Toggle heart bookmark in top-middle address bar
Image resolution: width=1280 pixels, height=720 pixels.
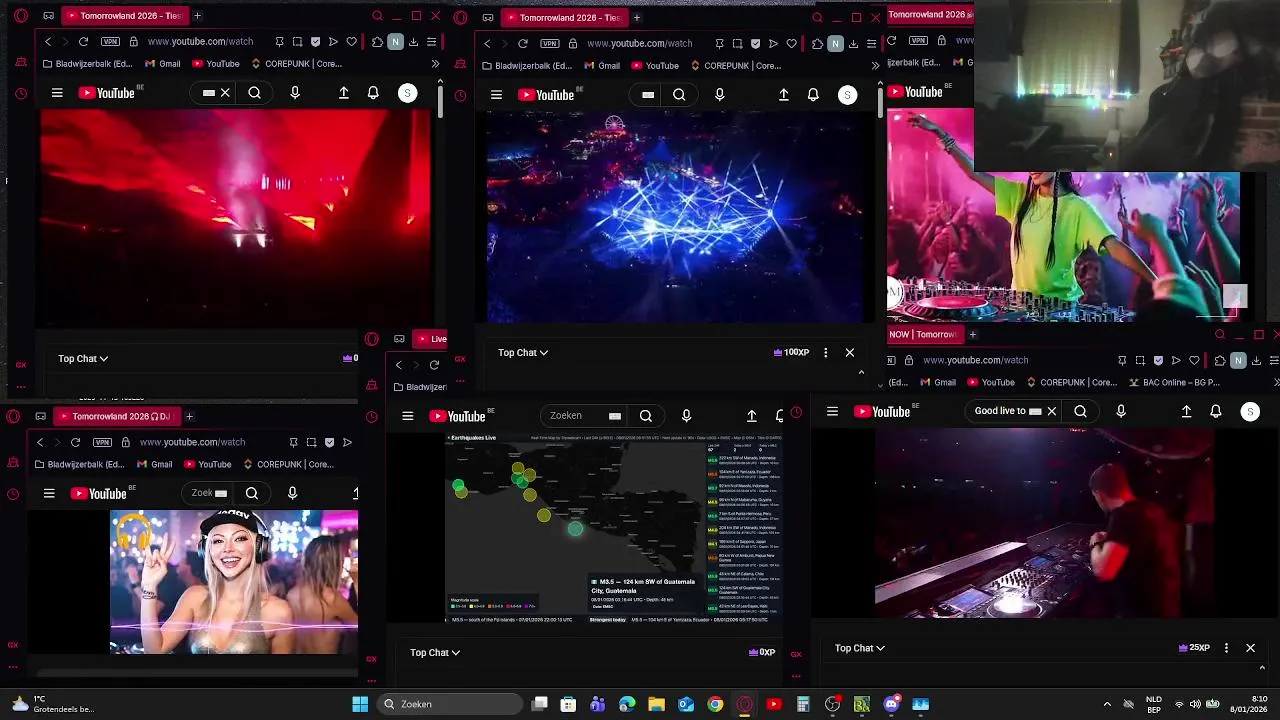point(791,43)
